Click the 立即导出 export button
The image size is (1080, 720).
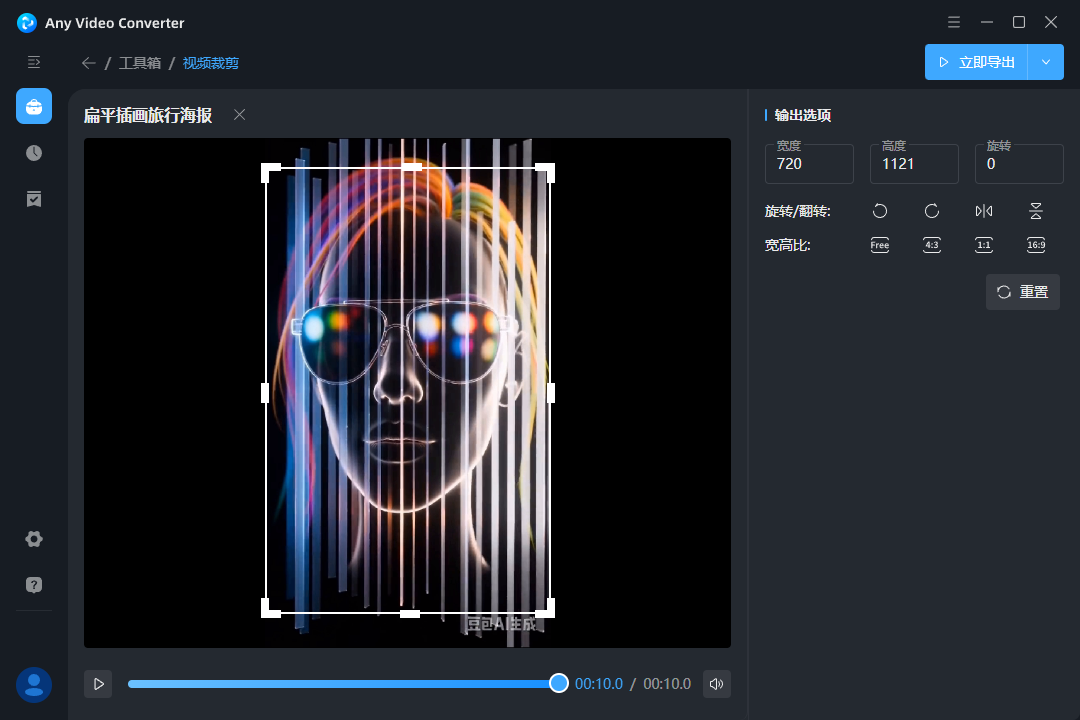[976, 62]
